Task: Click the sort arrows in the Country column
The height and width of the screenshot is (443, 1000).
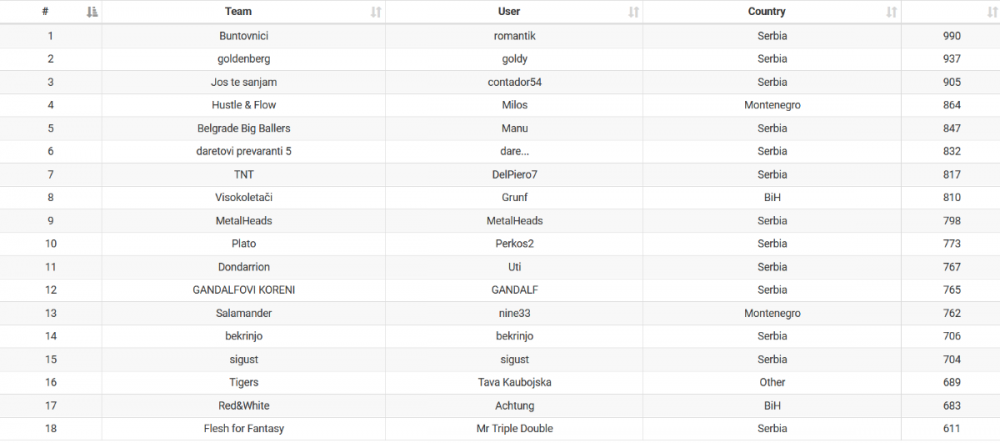Action: [891, 12]
